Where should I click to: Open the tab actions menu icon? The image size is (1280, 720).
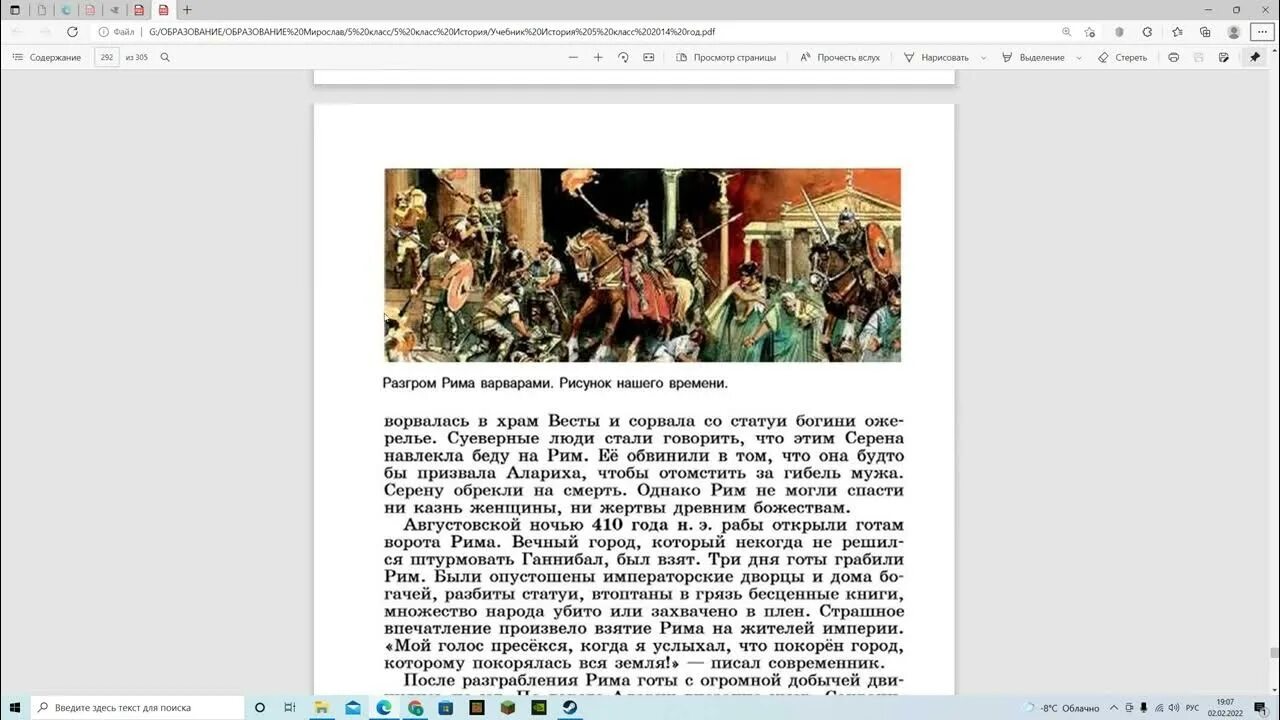[x=14, y=10]
